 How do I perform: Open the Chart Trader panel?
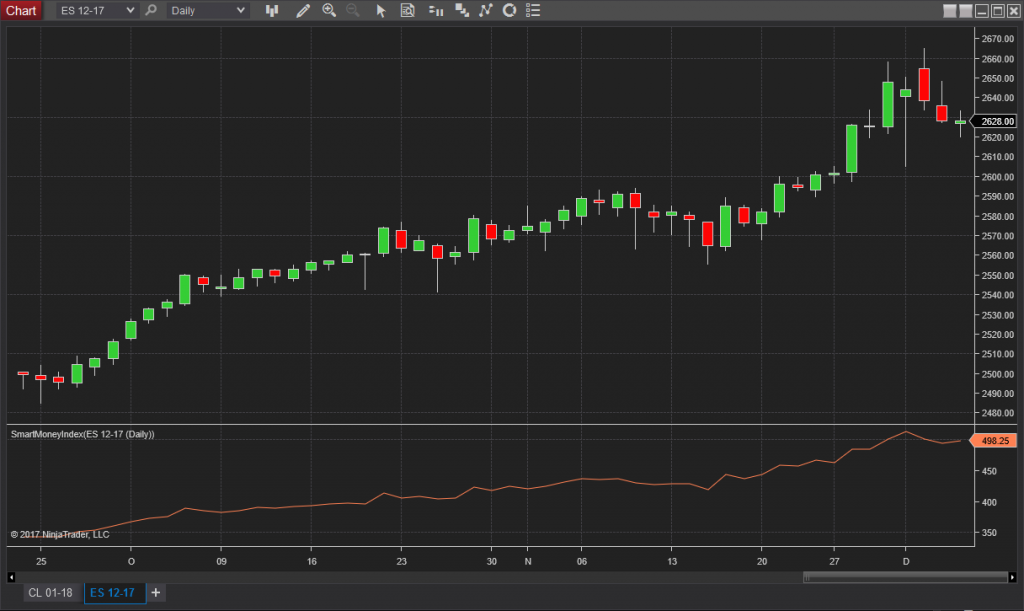point(435,10)
